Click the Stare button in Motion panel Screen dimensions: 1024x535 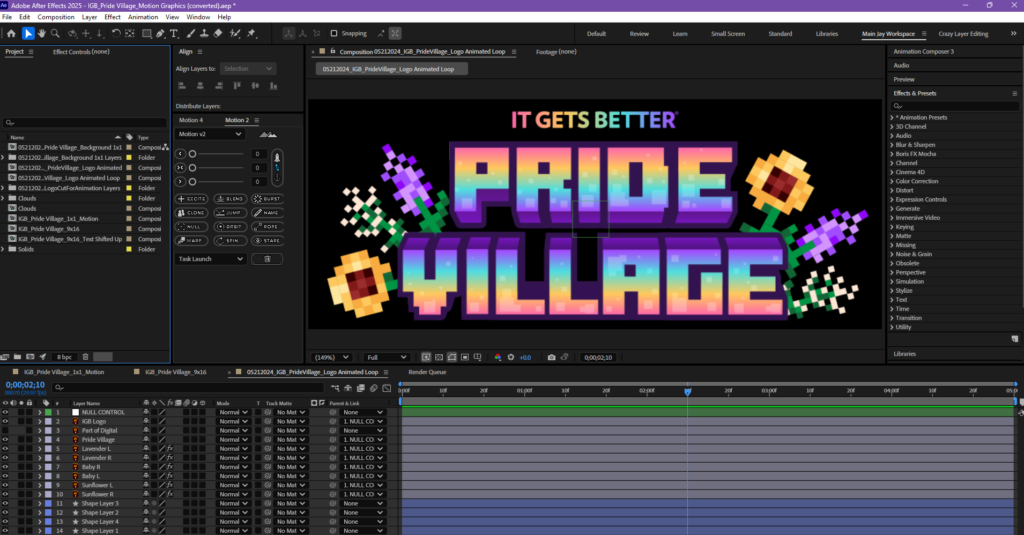[267, 241]
